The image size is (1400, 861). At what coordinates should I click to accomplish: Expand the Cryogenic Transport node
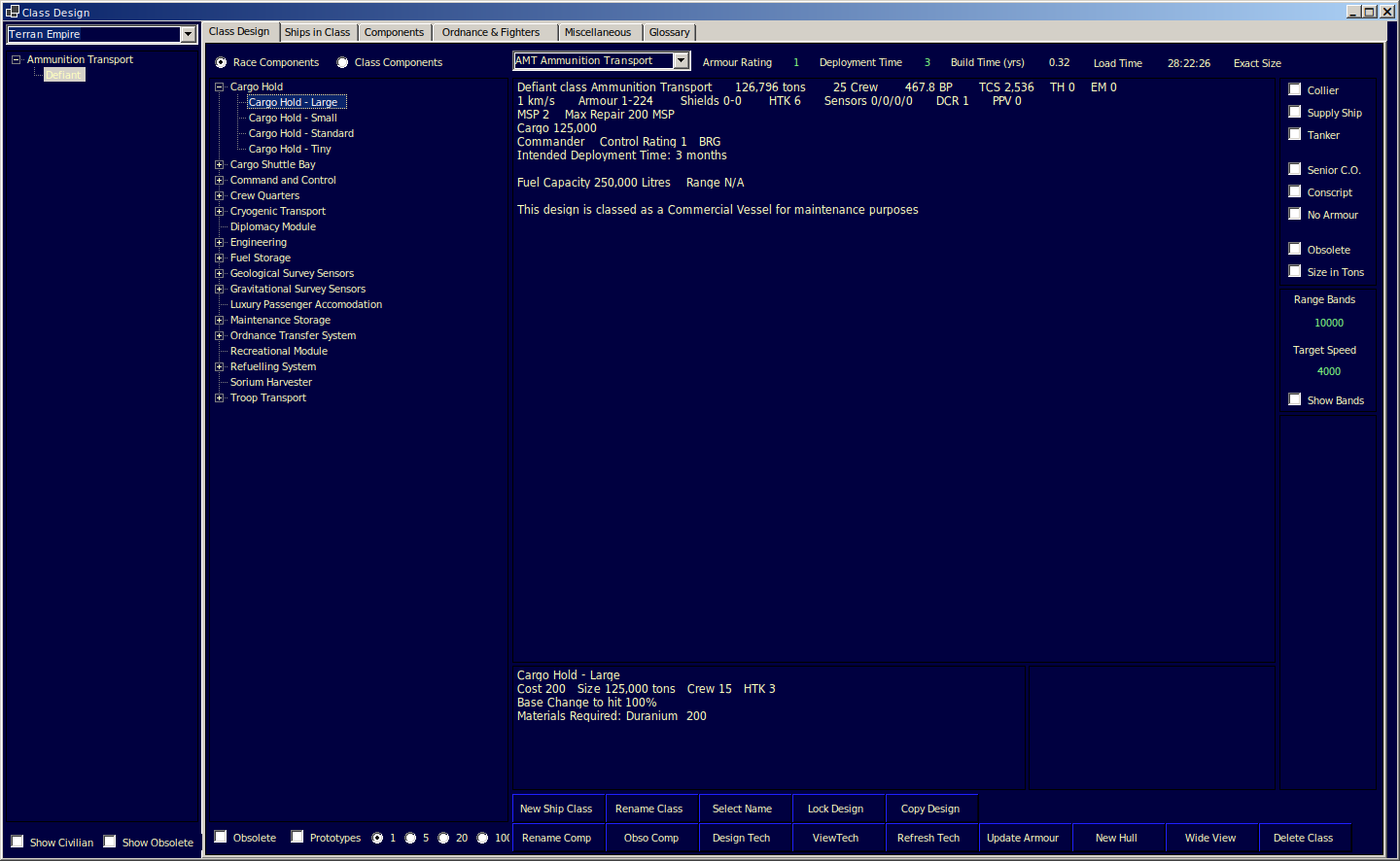pos(220,211)
